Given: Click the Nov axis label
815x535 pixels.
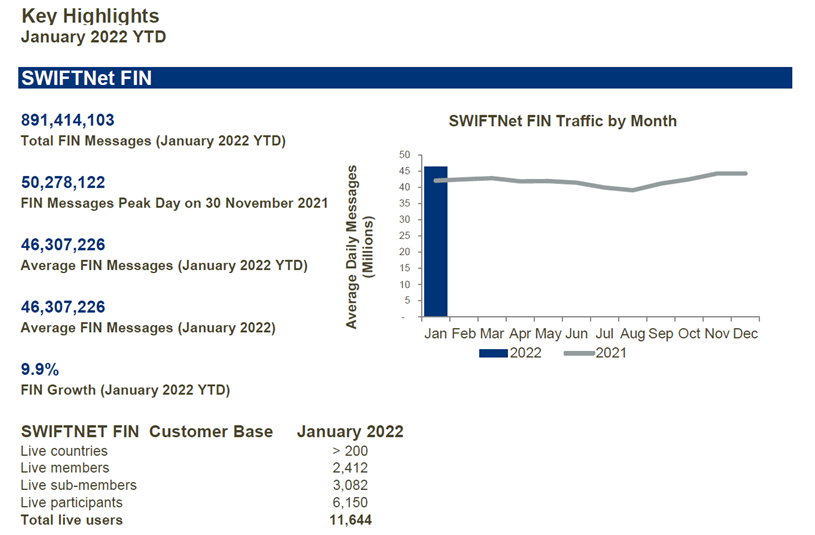Looking at the screenshot, I should [x=717, y=333].
